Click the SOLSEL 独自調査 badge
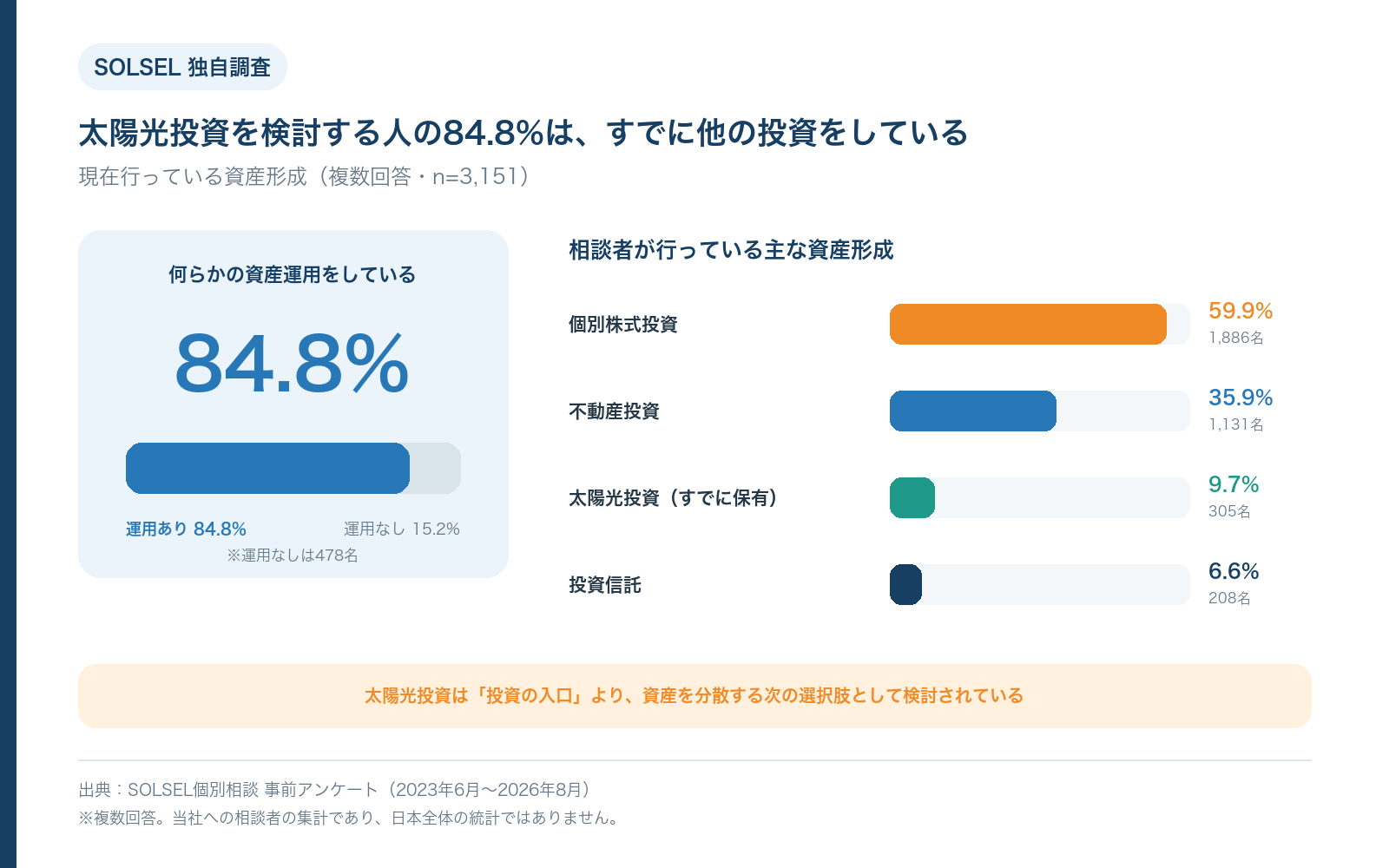Screen dimensions: 1389x868 [182, 67]
